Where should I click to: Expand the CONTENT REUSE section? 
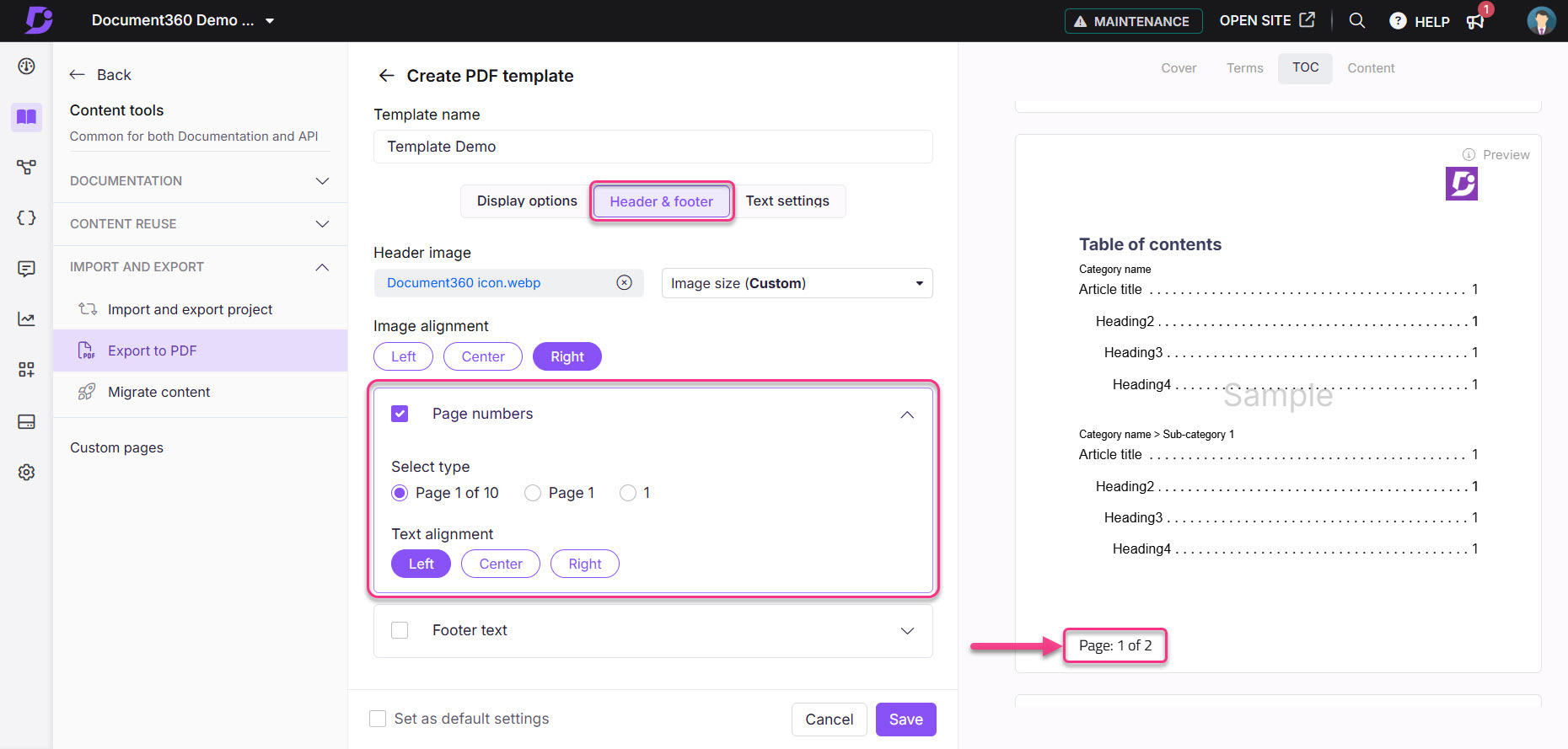click(x=322, y=224)
